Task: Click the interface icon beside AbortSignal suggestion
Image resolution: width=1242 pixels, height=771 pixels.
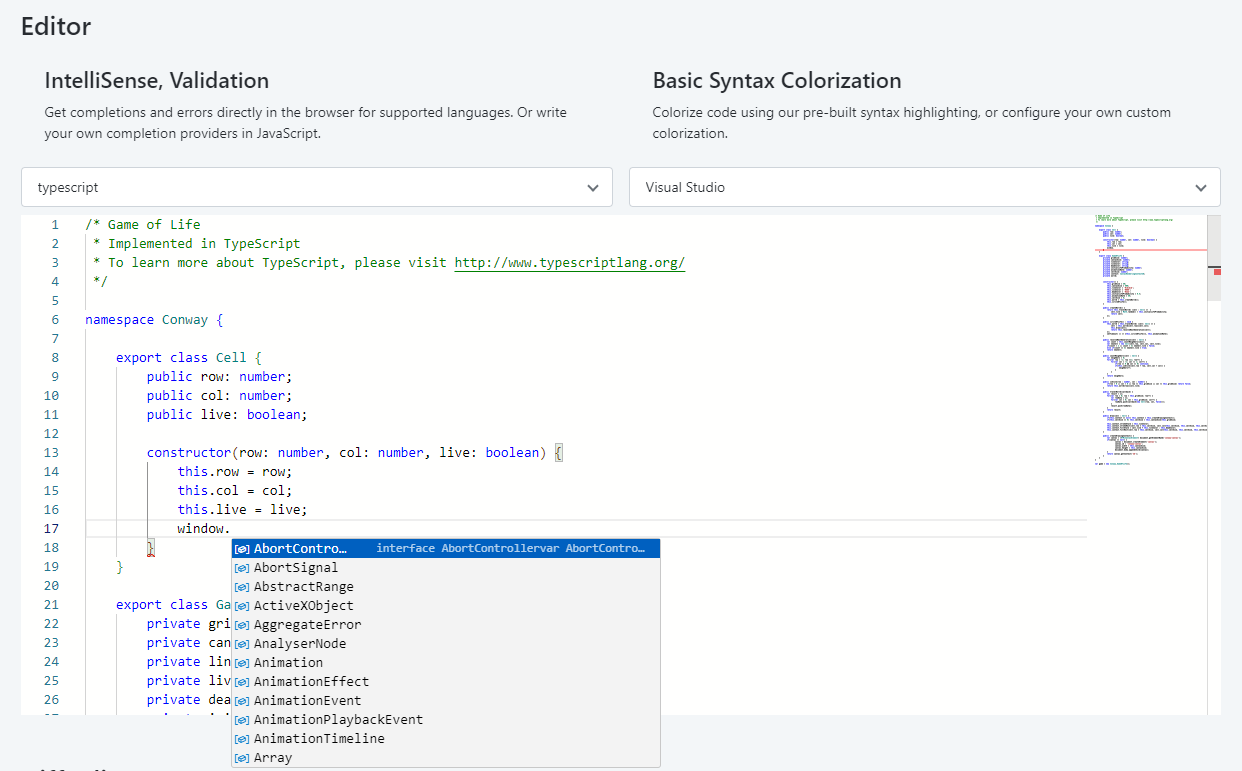Action: [242, 568]
